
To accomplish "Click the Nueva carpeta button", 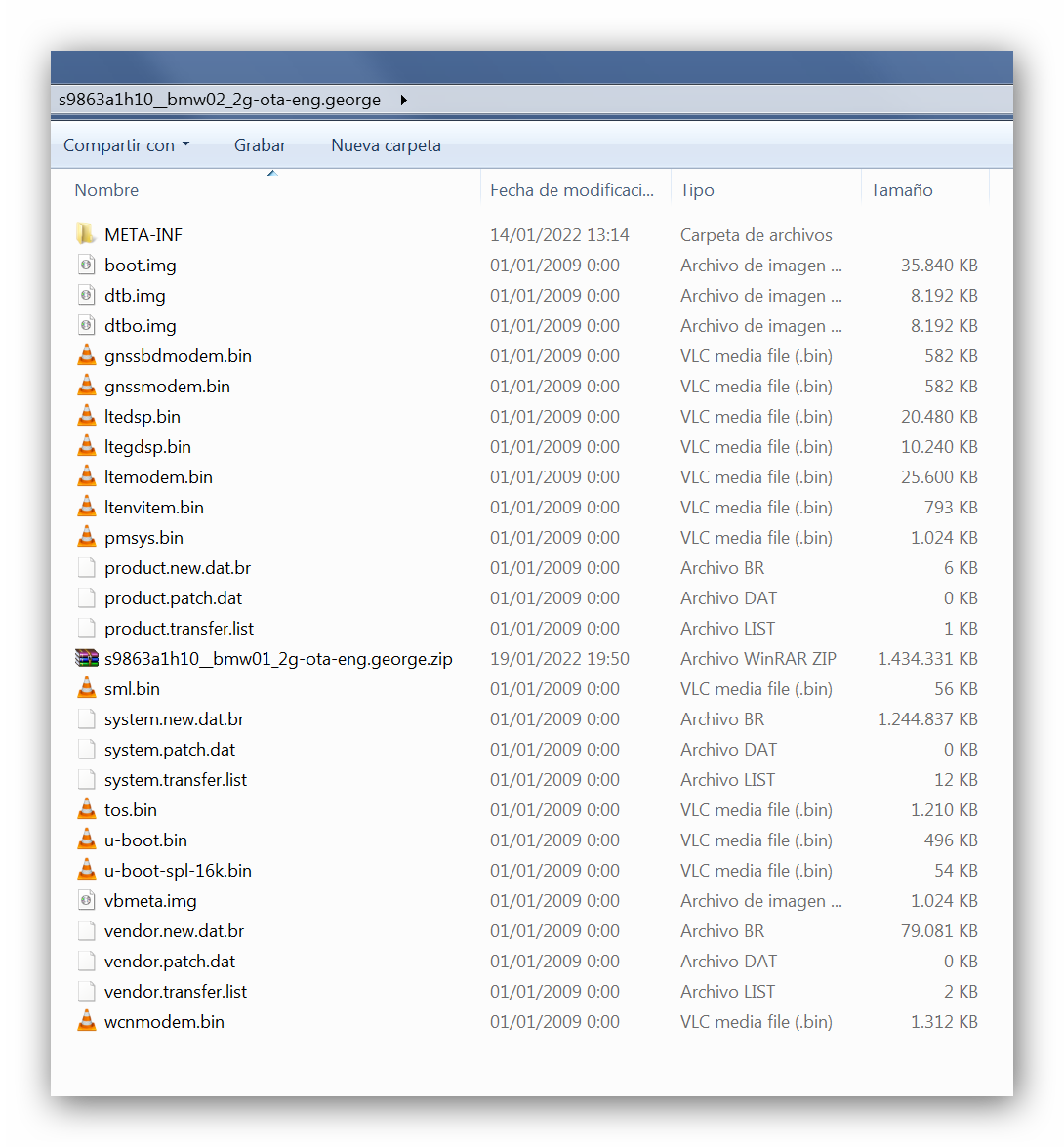I will pos(386,145).
